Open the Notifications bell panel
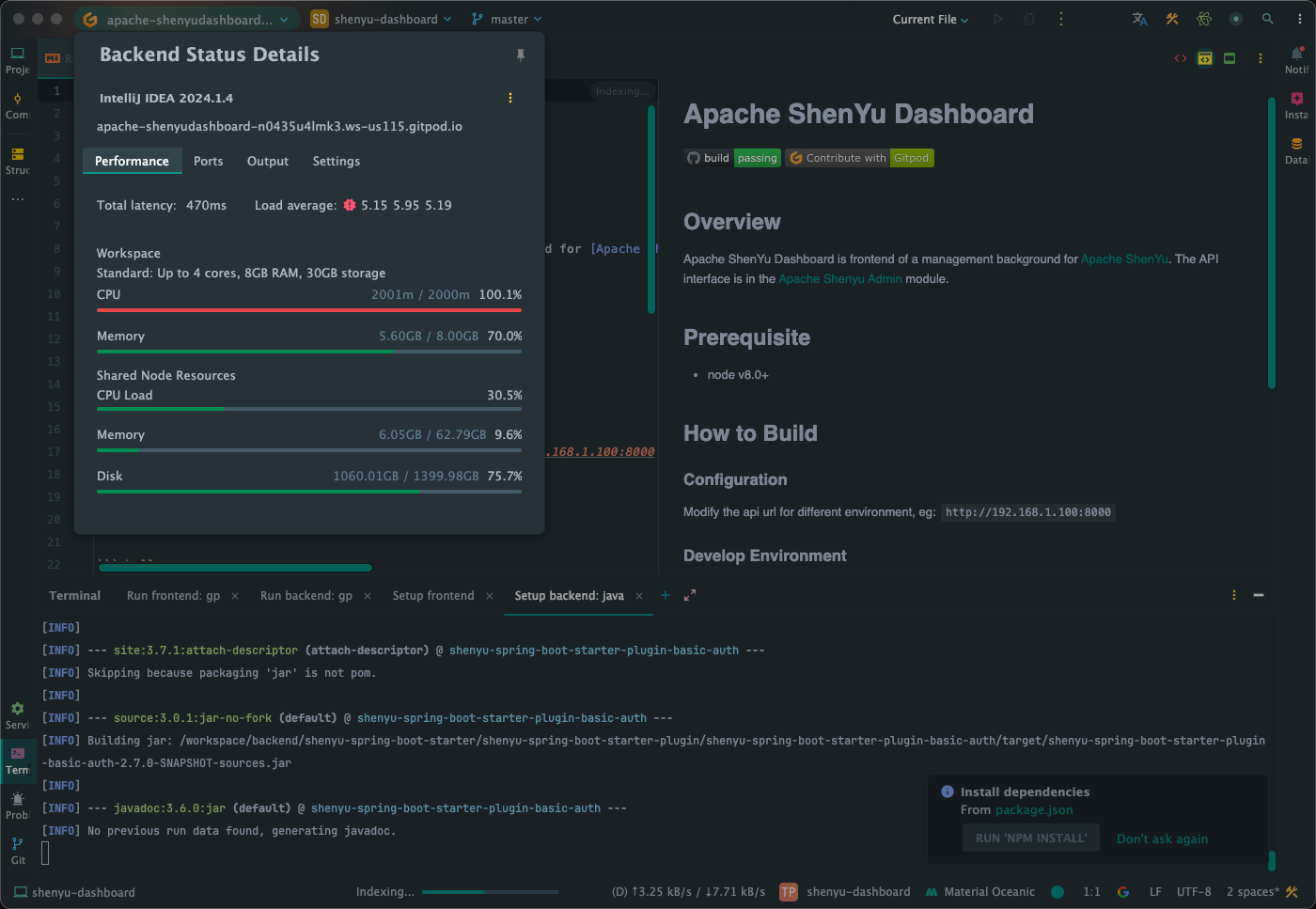Viewport: 1316px width, 909px height. pos(1296,59)
